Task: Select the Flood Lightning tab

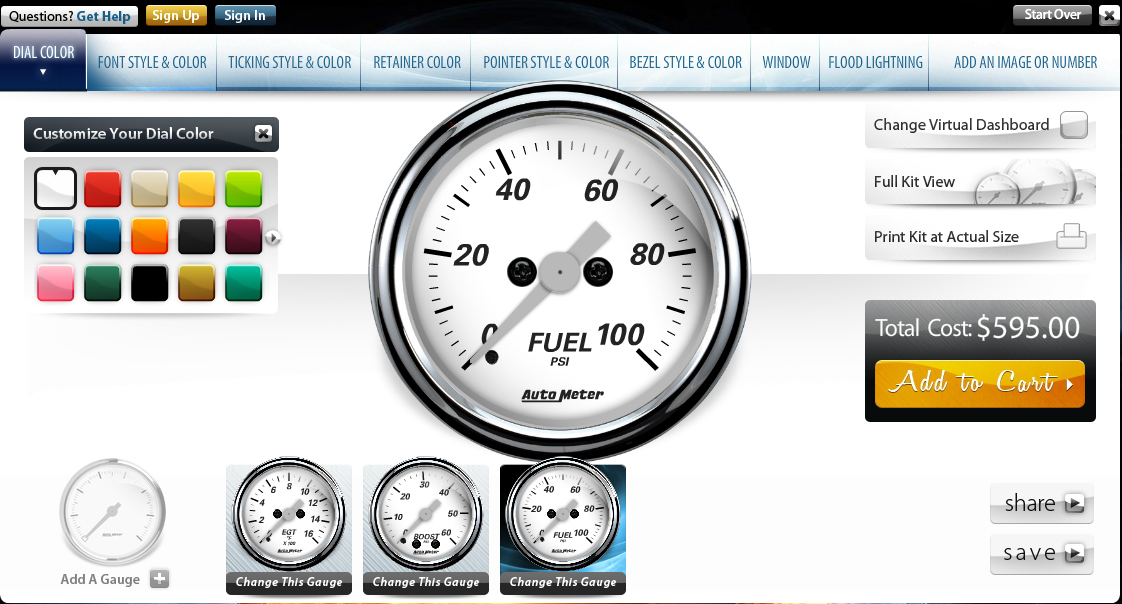Action: (875, 63)
